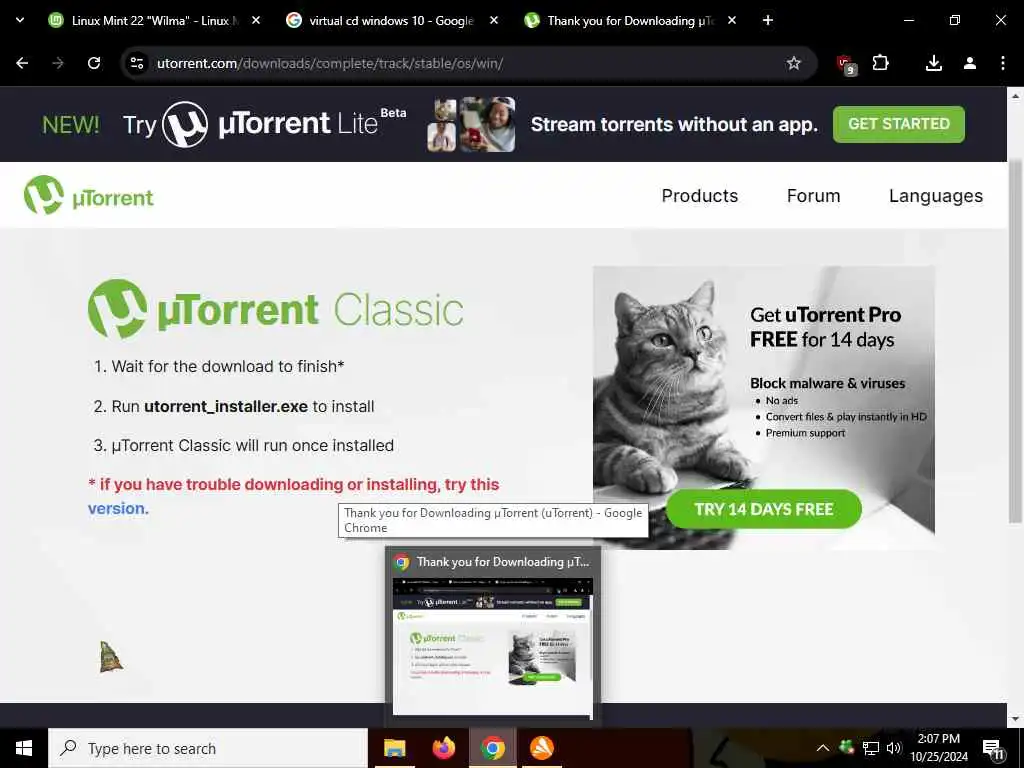Click the banner people photo collage
1024x768 pixels.
coord(471,124)
